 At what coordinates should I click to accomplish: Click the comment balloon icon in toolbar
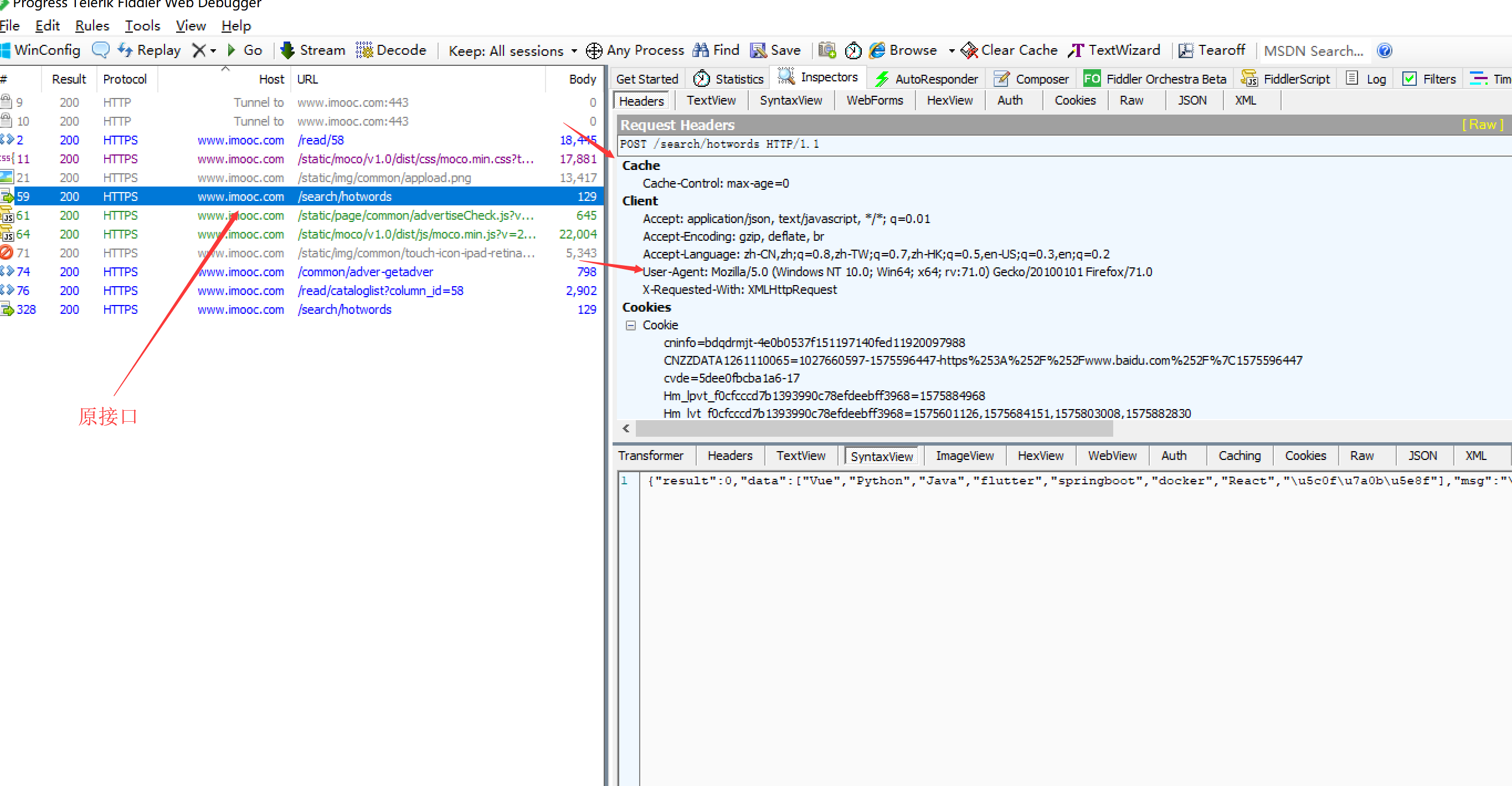(100, 50)
